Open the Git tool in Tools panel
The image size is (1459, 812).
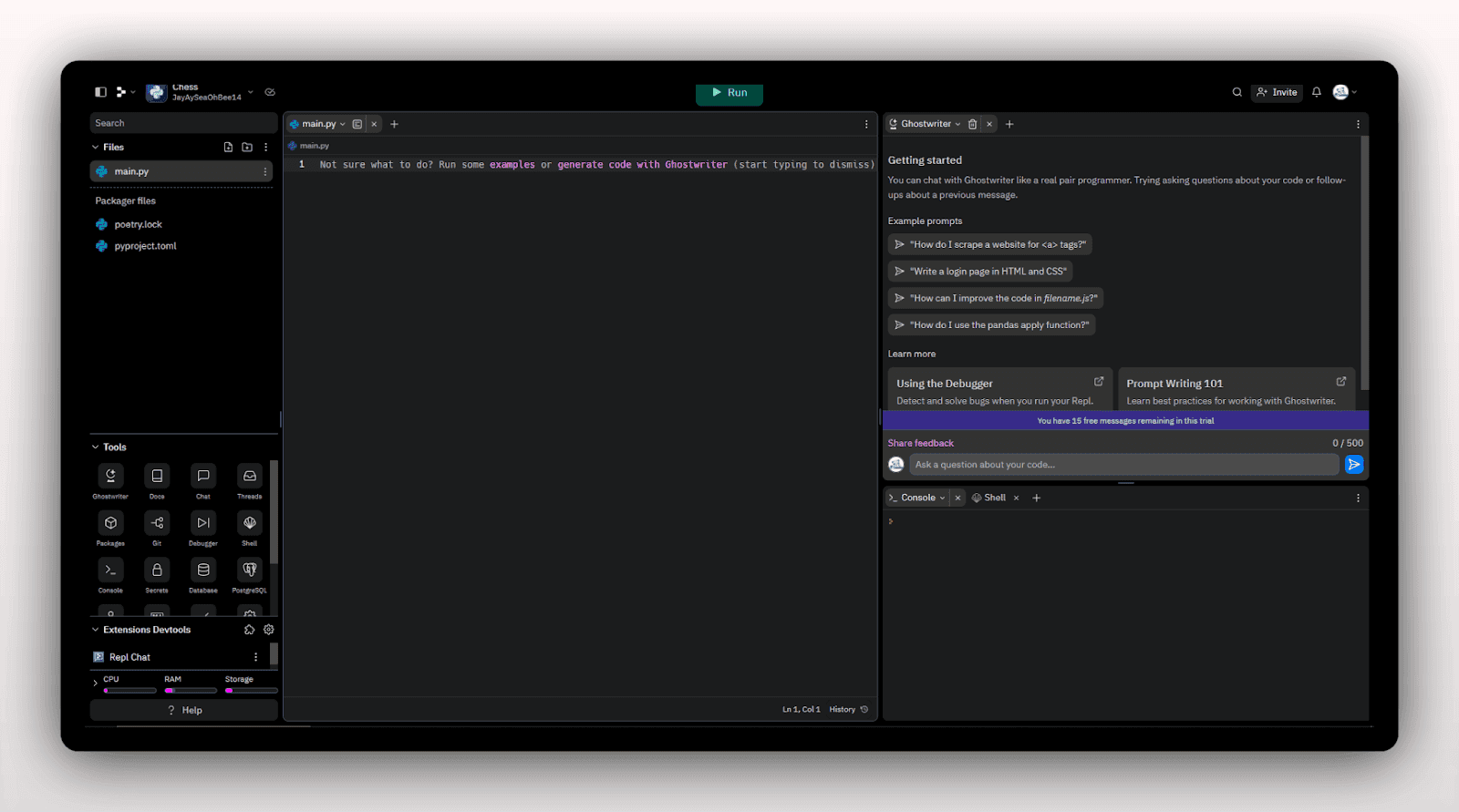click(x=157, y=523)
